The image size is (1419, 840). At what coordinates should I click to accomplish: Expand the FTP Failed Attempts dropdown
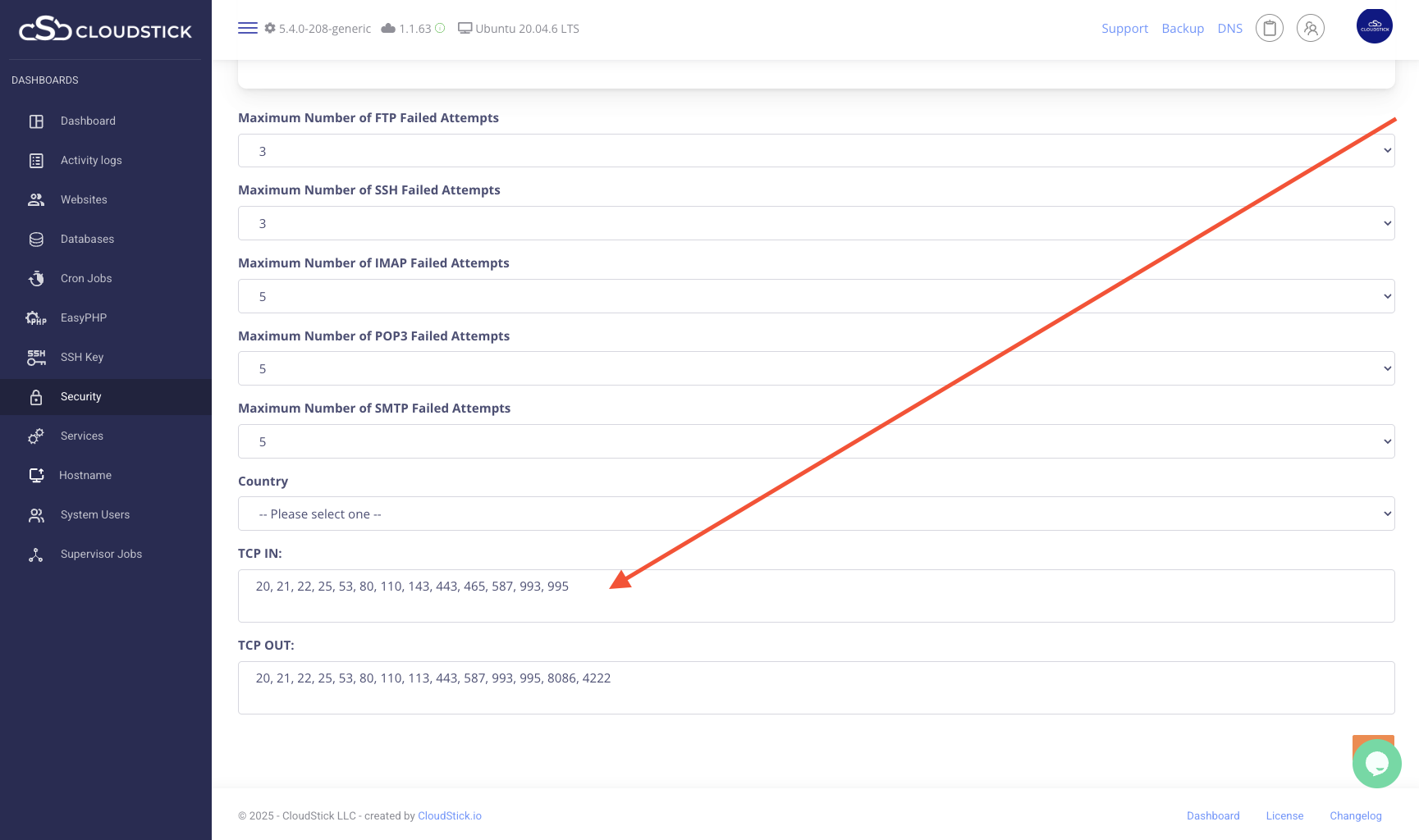click(816, 151)
